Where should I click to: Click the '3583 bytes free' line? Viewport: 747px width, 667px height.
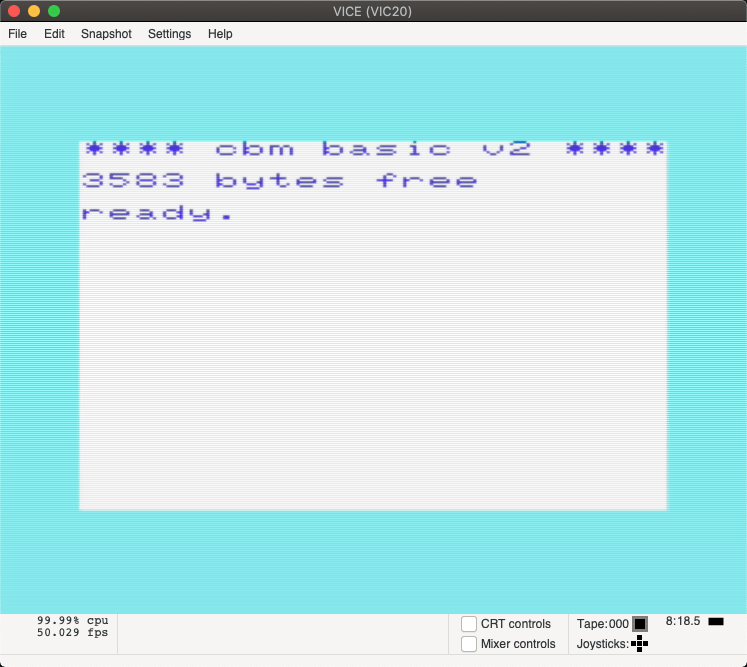coord(280,181)
